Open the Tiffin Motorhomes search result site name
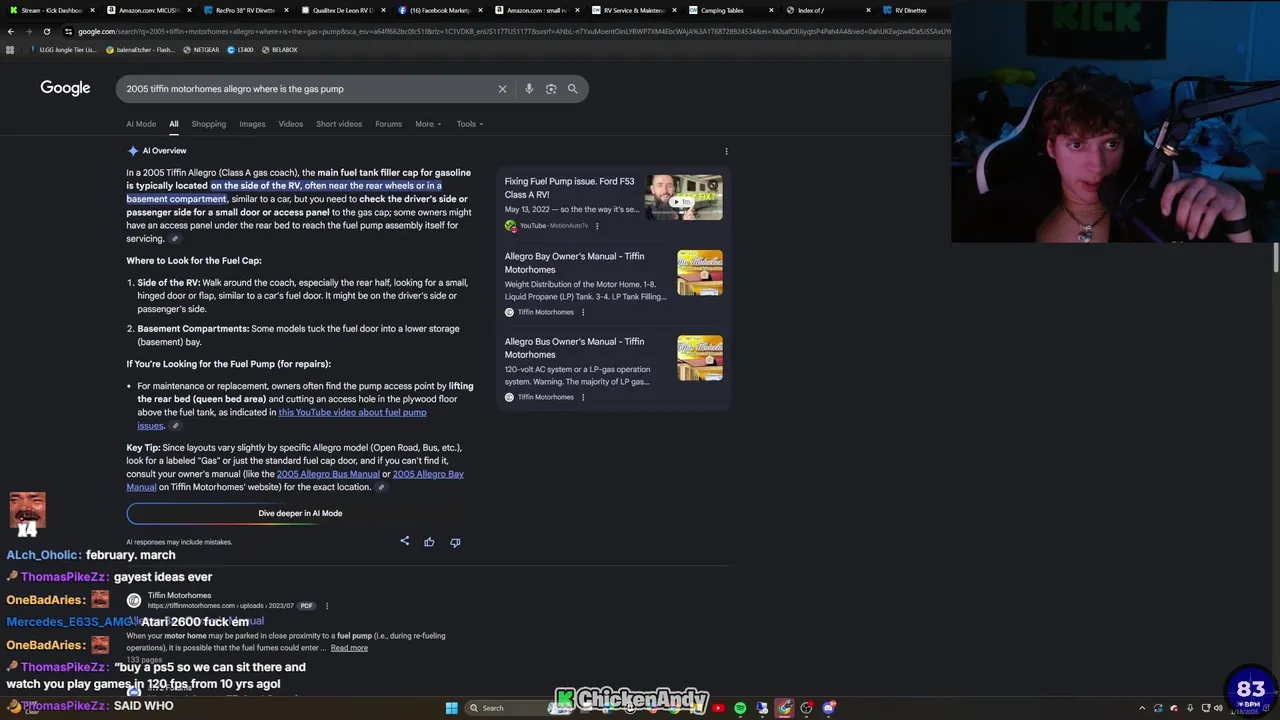The width and height of the screenshot is (1280, 720). (x=180, y=595)
